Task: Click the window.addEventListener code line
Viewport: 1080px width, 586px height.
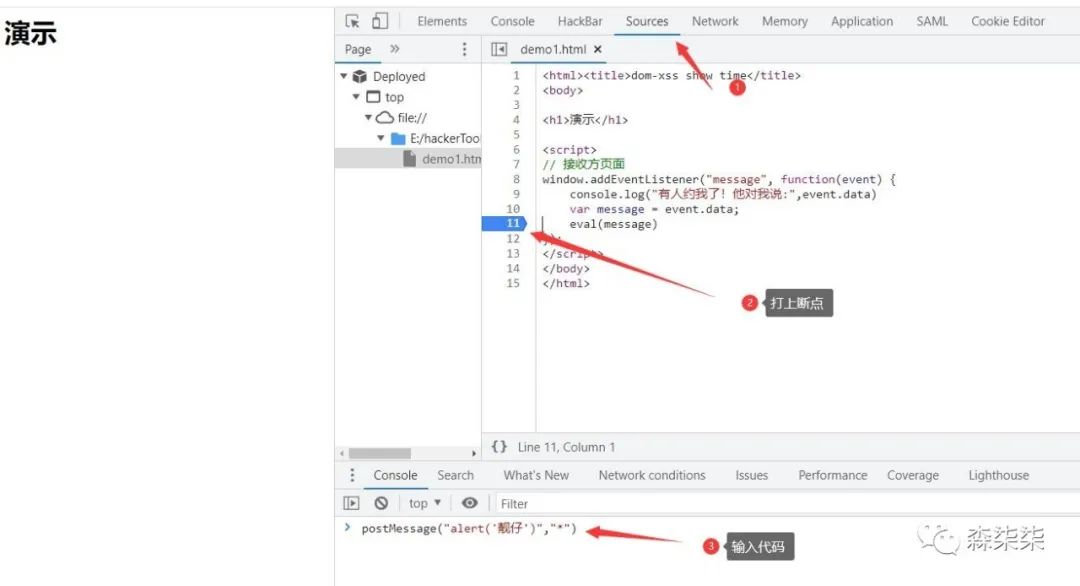Action: click(718, 179)
